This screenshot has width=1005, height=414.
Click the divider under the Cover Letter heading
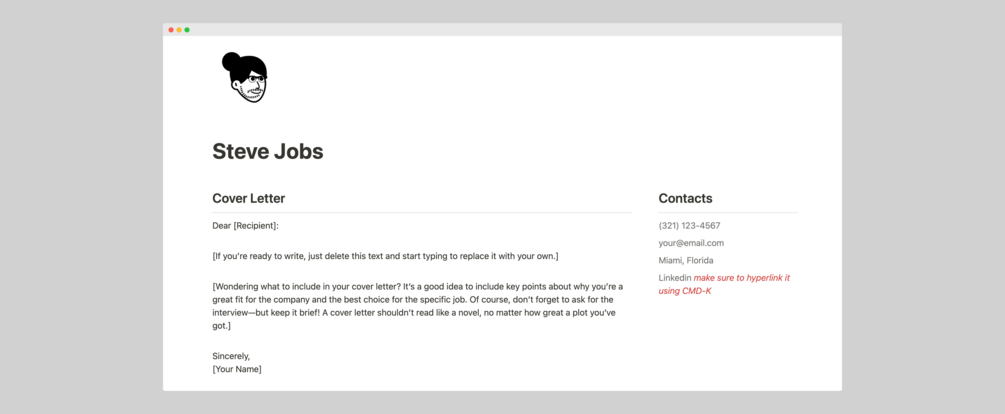coord(421,213)
